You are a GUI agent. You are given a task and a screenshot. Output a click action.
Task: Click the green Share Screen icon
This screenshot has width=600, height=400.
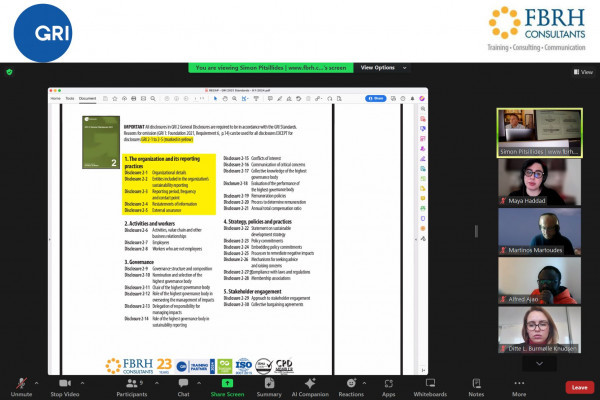tap(227, 383)
